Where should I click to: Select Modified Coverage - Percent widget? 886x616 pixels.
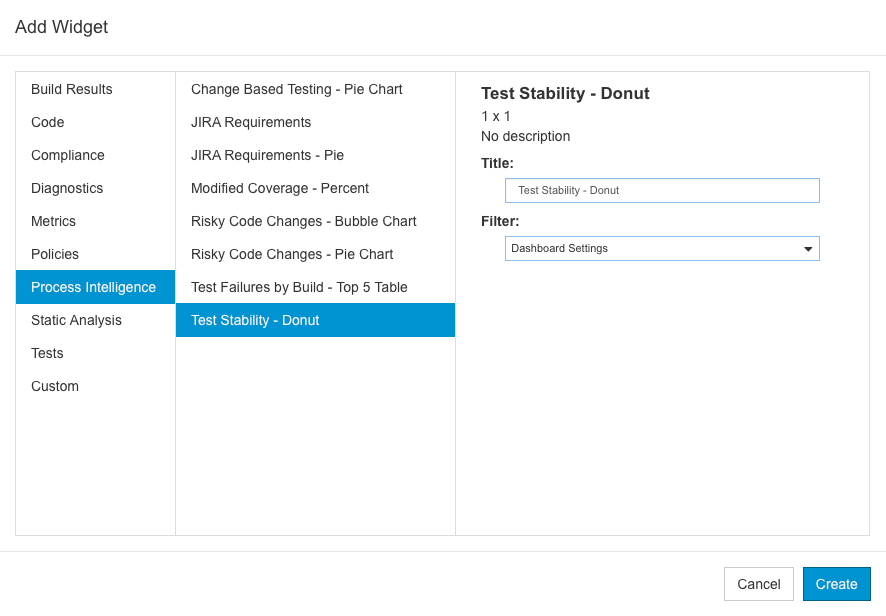pyautogui.click(x=315, y=188)
